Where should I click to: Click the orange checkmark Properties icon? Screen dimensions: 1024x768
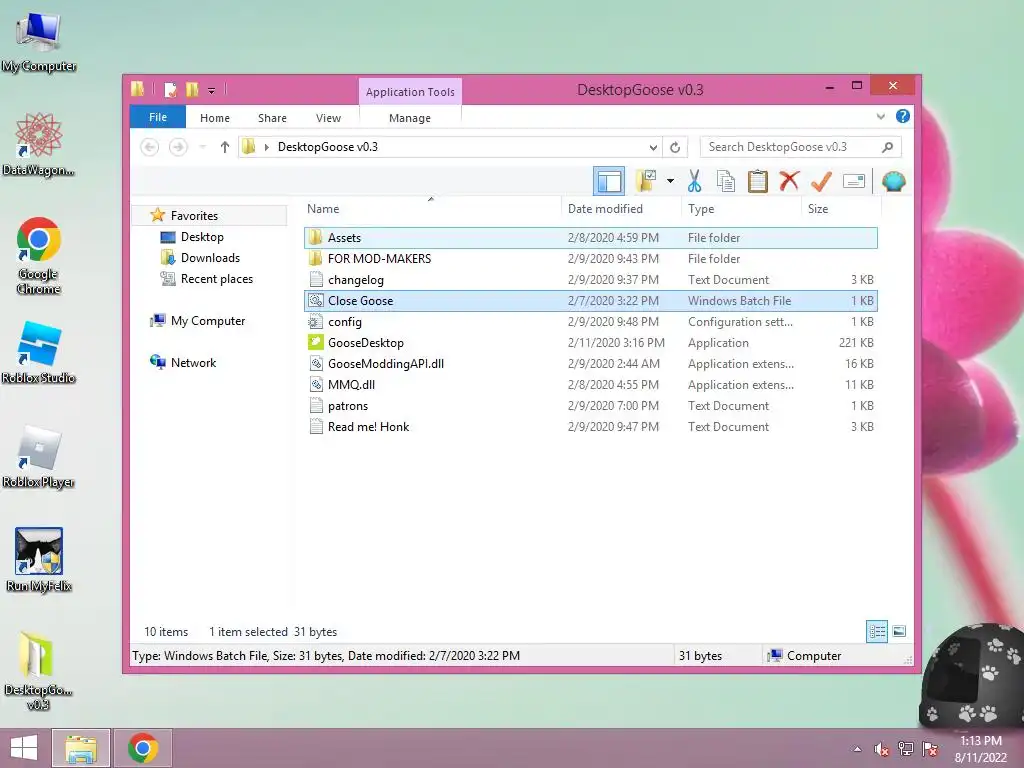[821, 181]
